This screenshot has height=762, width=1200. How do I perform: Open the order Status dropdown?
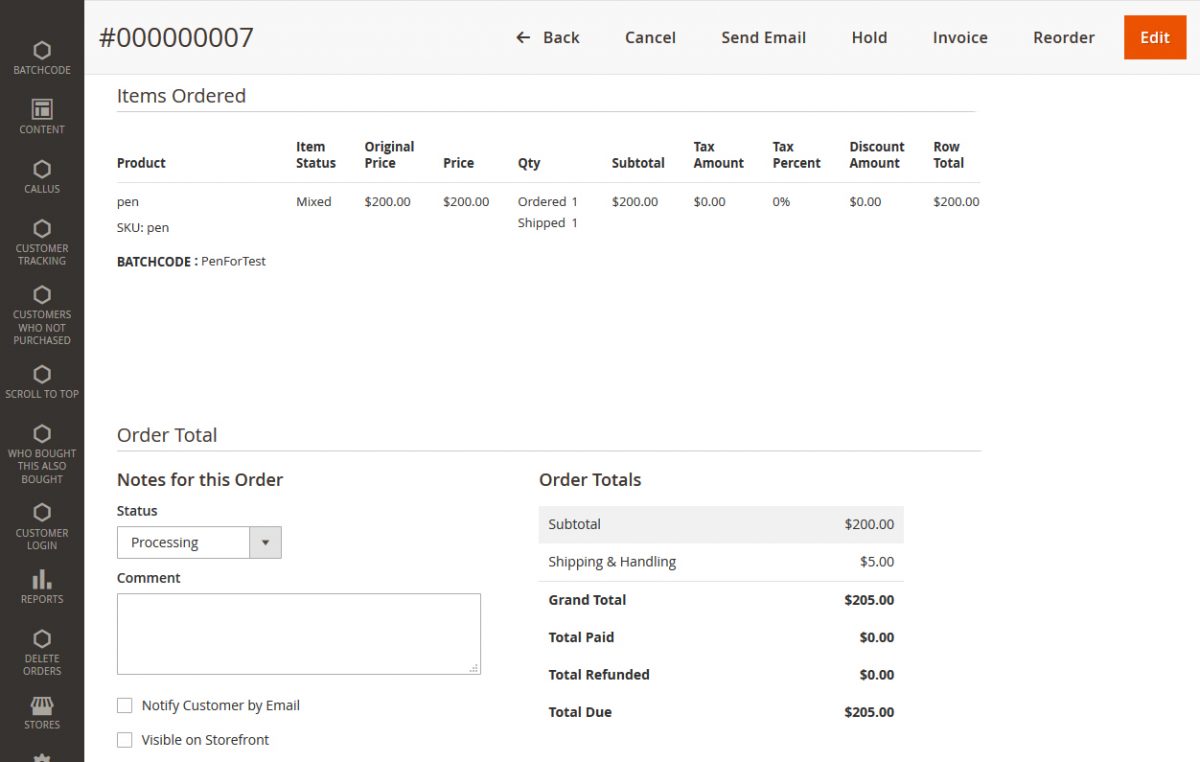coord(267,542)
